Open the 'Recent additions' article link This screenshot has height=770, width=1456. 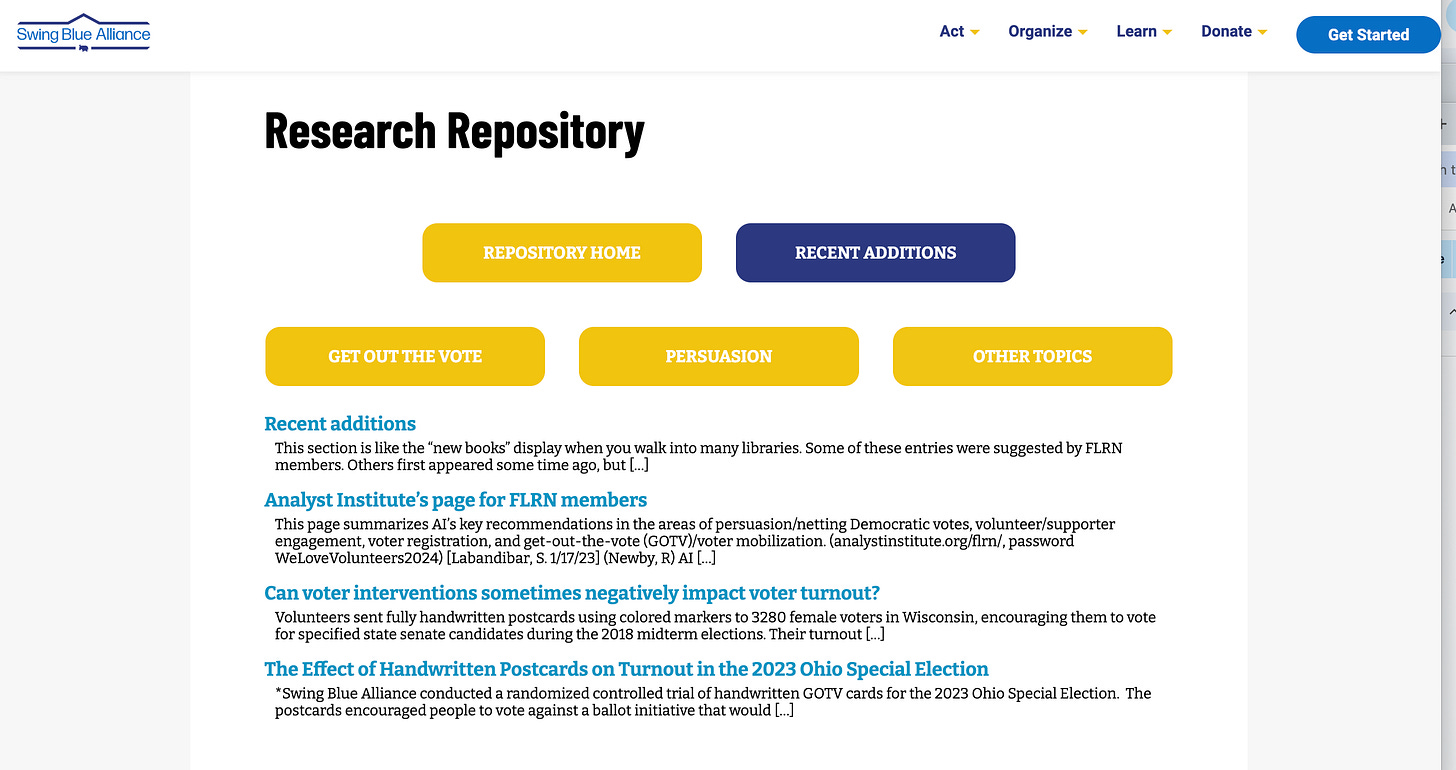(x=340, y=423)
